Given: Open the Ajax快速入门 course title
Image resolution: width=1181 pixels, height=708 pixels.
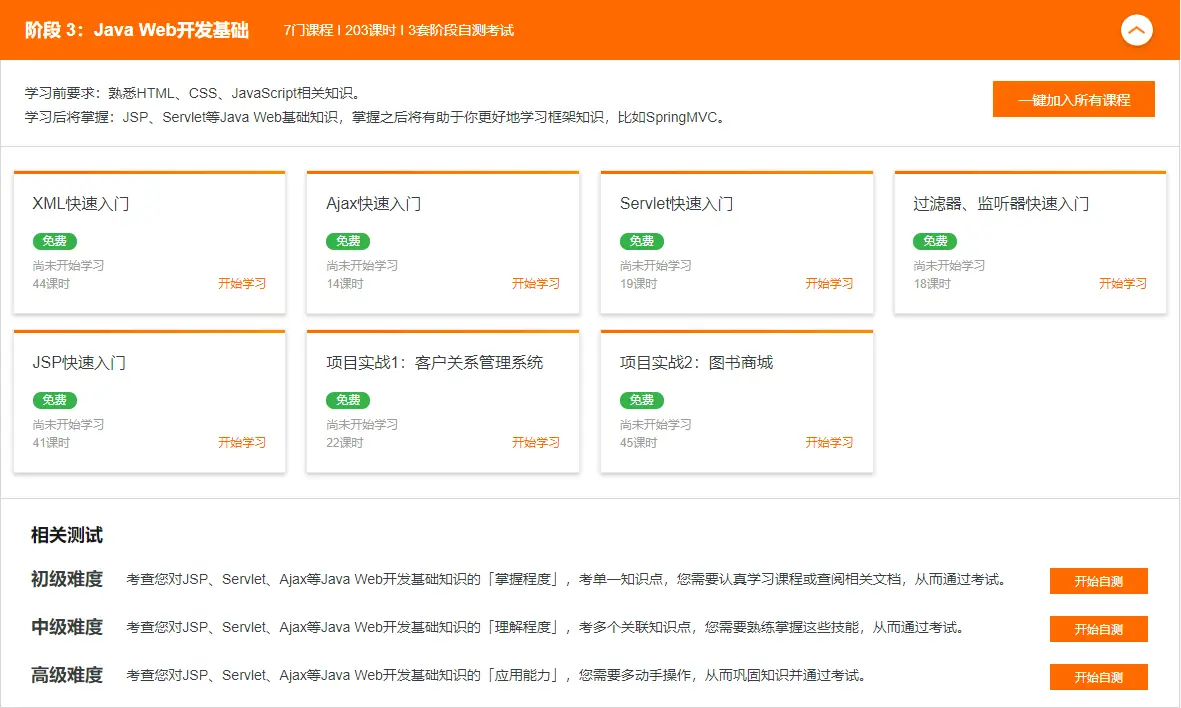Looking at the screenshot, I should point(374,203).
